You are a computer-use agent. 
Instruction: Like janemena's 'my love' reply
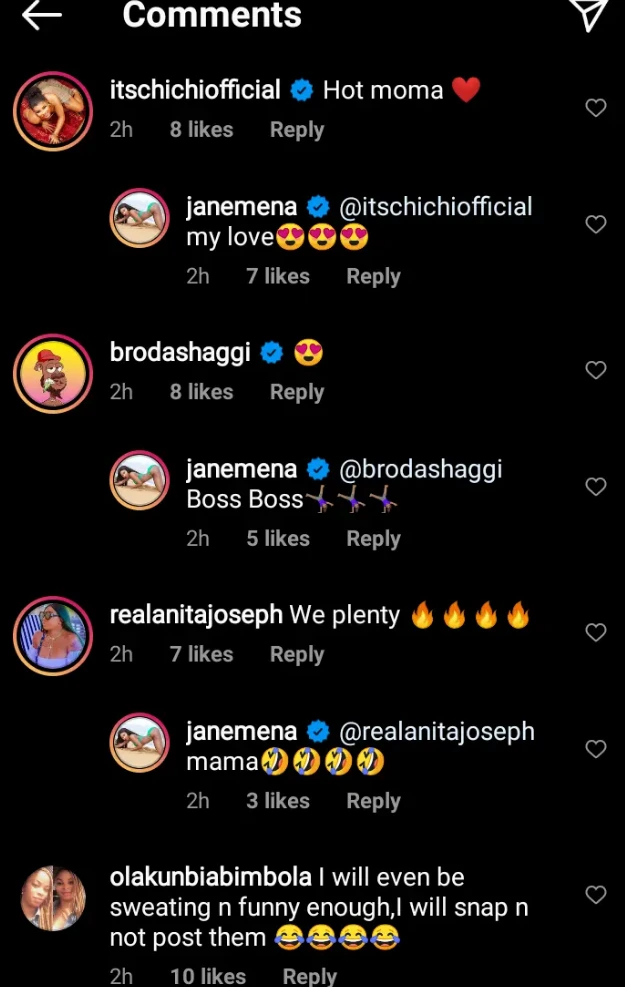(595, 224)
